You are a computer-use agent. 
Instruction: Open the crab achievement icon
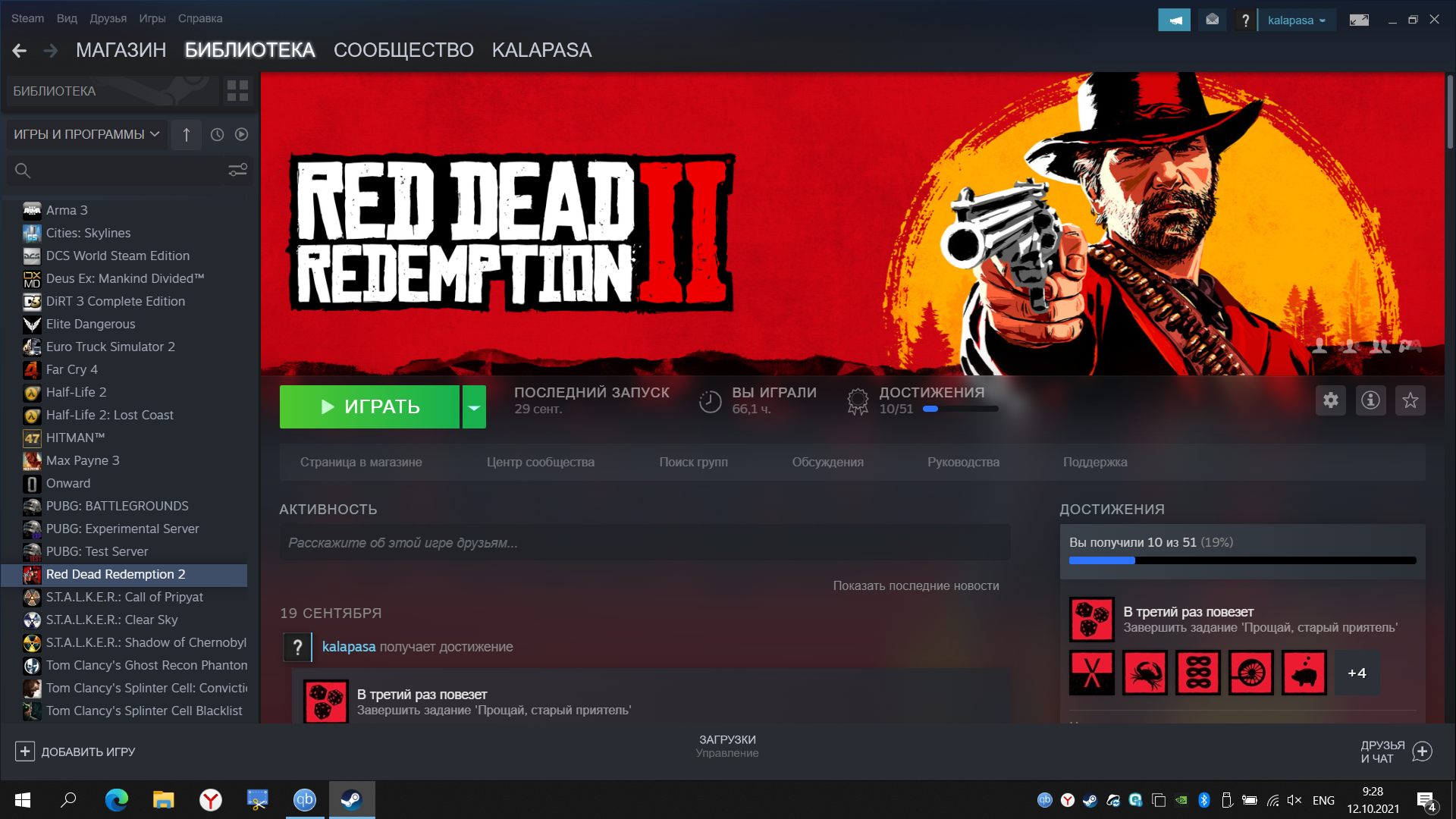pos(1145,673)
